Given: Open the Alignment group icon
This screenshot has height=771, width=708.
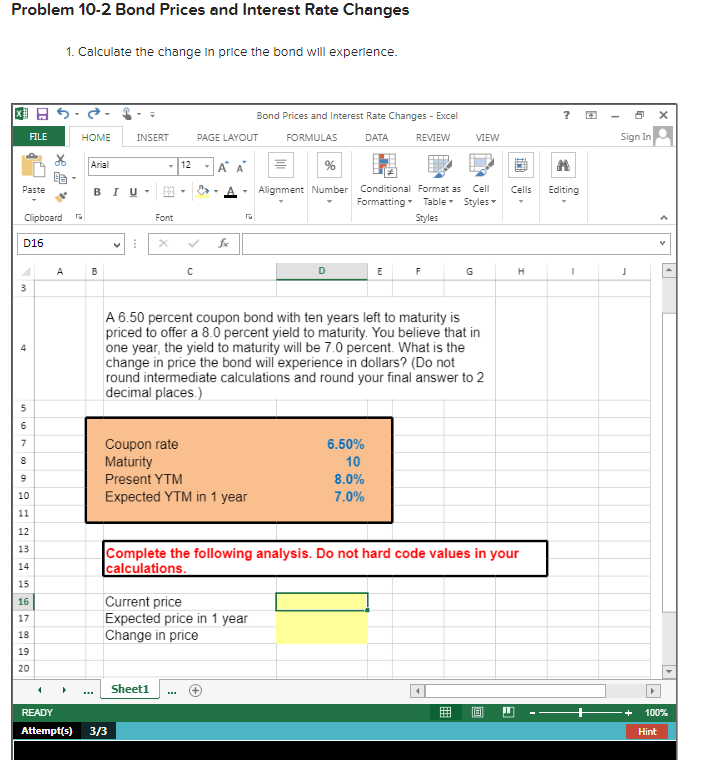Looking at the screenshot, I should (281, 165).
